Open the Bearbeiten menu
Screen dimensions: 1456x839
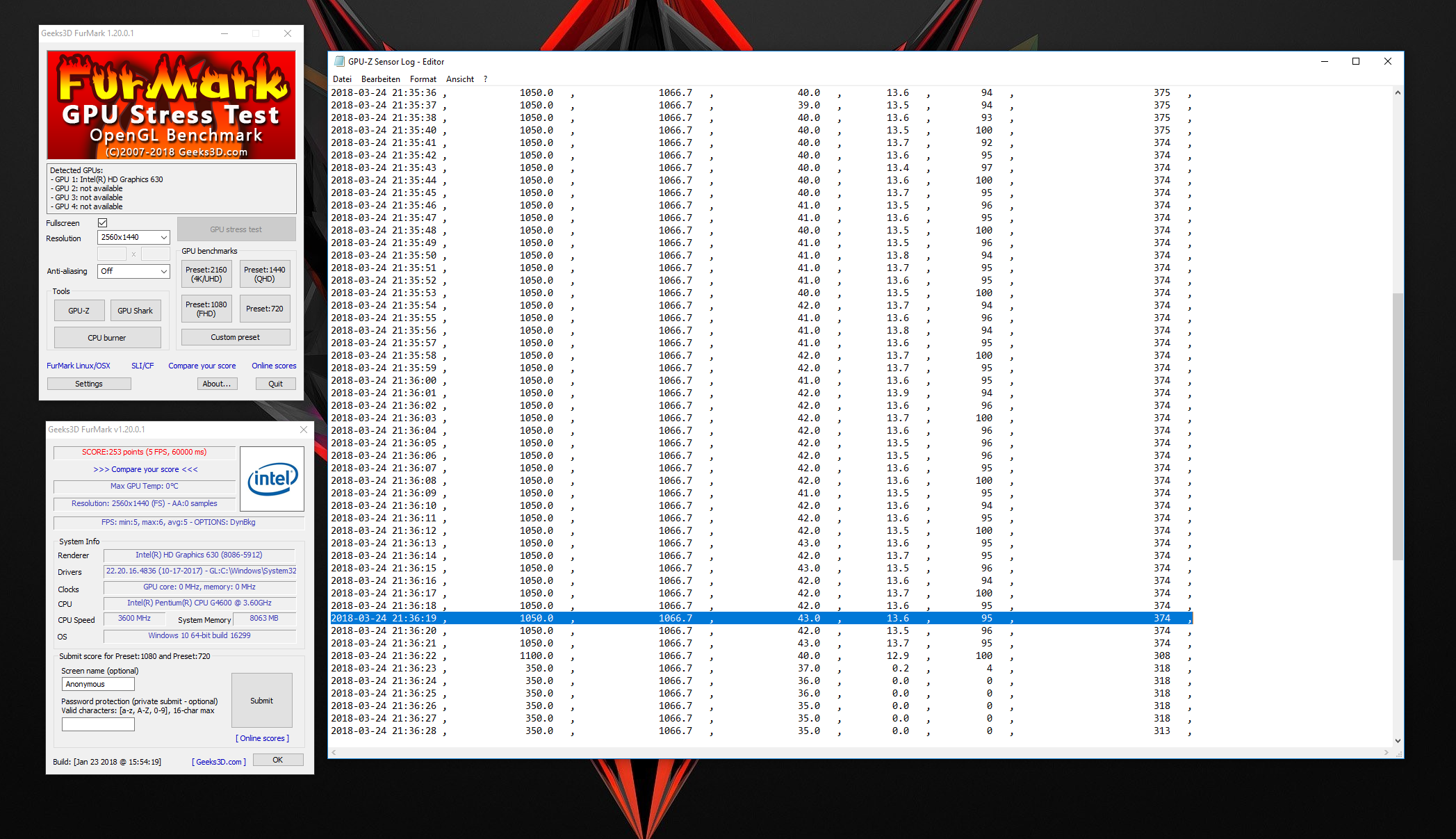pos(381,79)
